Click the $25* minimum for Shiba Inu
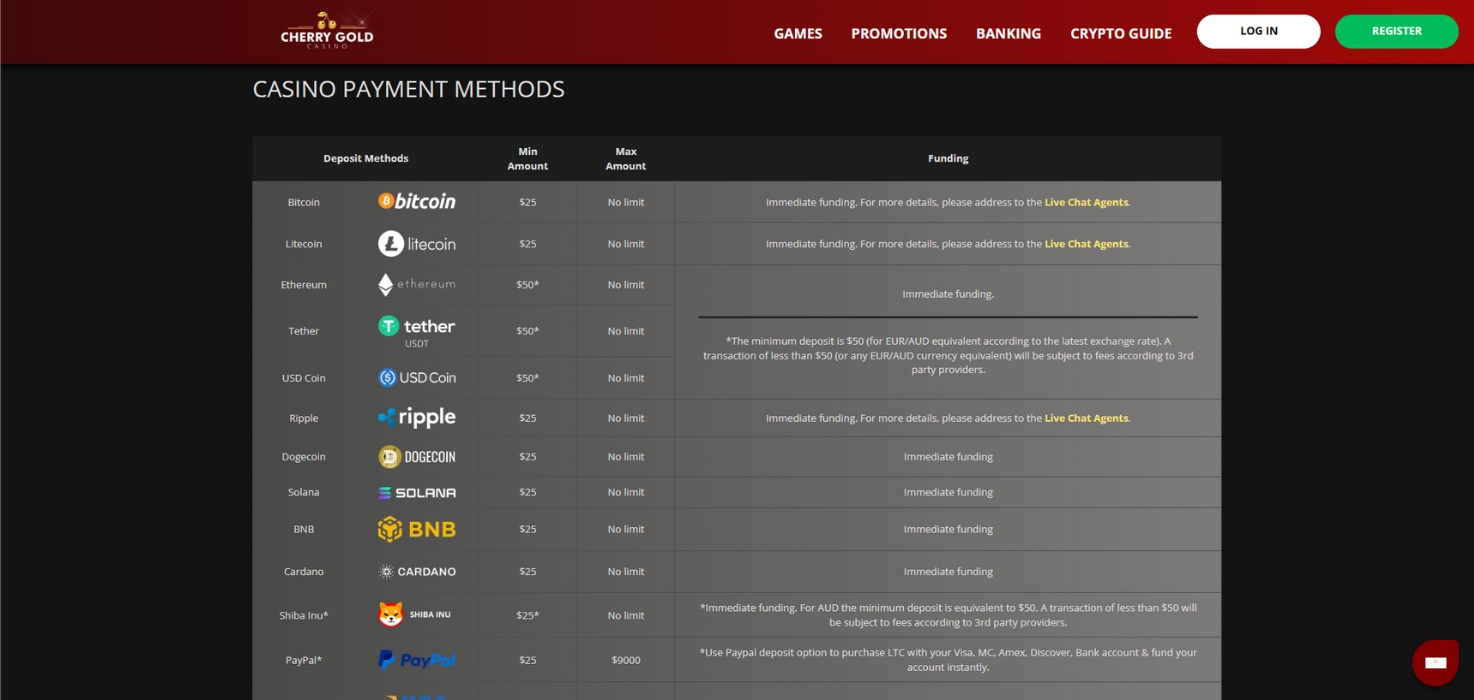 click(528, 615)
